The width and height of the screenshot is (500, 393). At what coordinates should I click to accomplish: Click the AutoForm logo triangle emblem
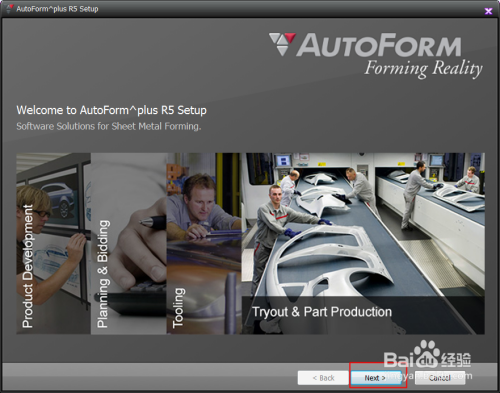pos(283,43)
